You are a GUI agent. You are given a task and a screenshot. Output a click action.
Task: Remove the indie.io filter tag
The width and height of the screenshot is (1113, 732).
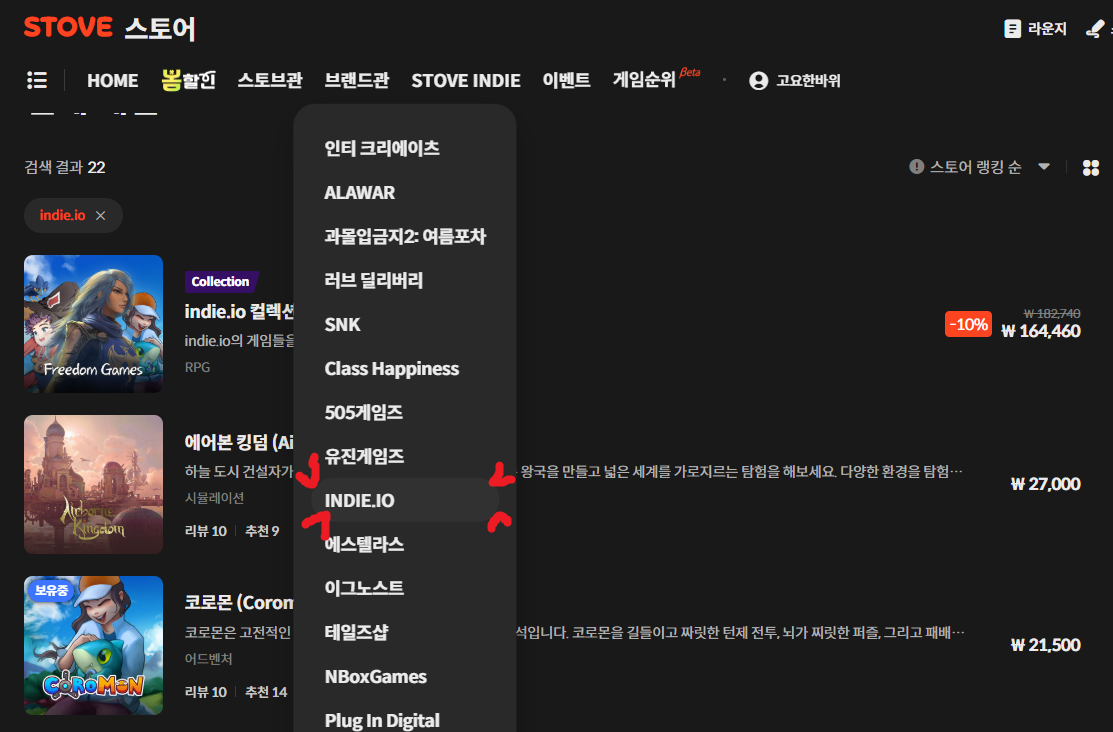click(x=101, y=216)
